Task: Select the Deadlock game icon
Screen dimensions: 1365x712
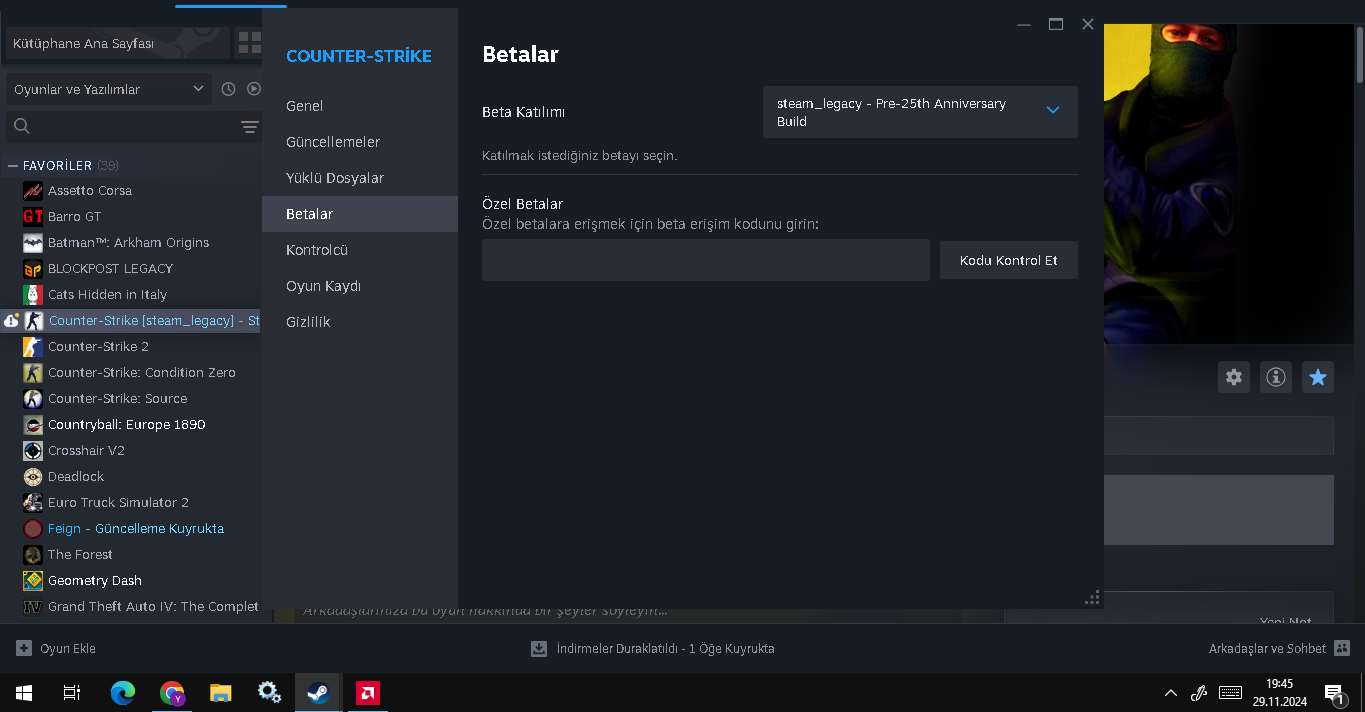Action: pos(33,476)
